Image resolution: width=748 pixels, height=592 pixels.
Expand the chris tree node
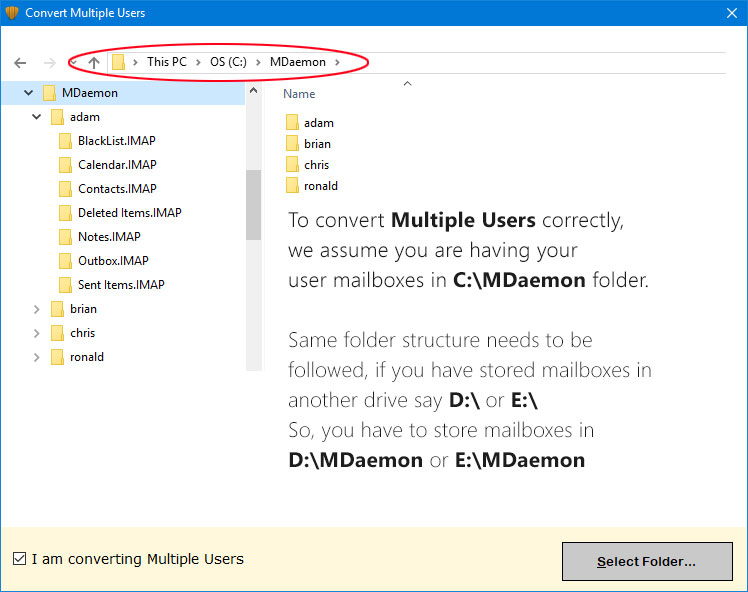pos(37,333)
